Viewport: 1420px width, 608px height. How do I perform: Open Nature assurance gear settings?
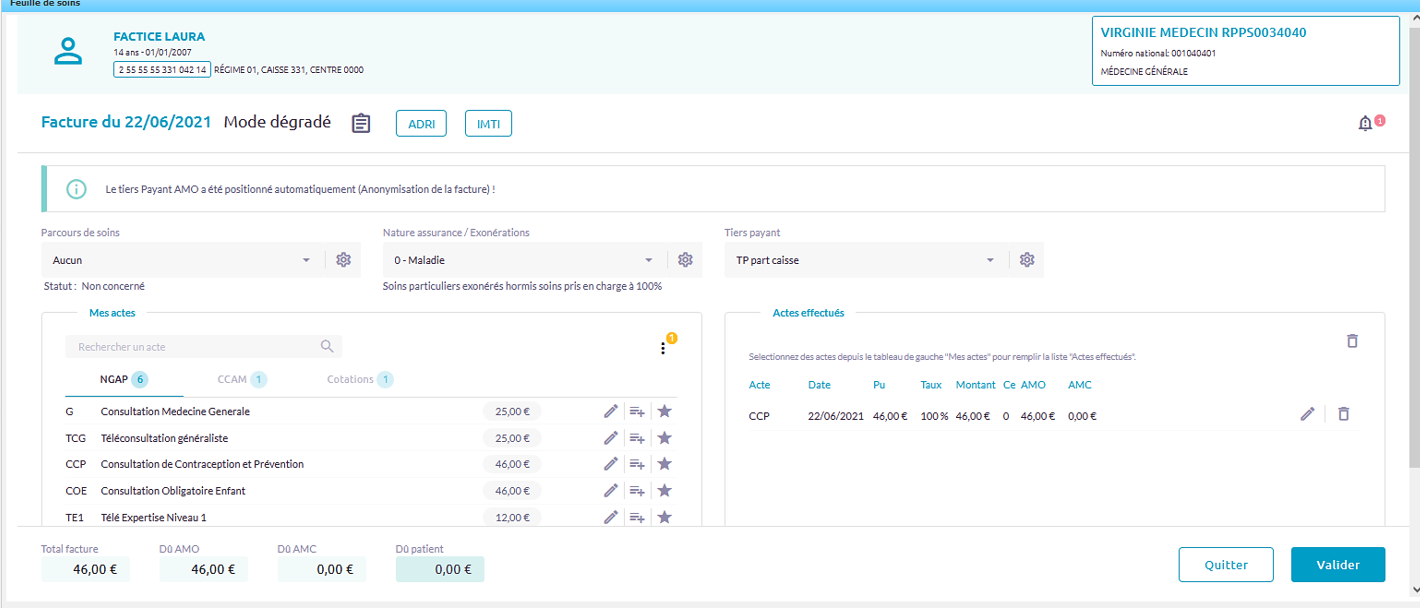tap(685, 260)
